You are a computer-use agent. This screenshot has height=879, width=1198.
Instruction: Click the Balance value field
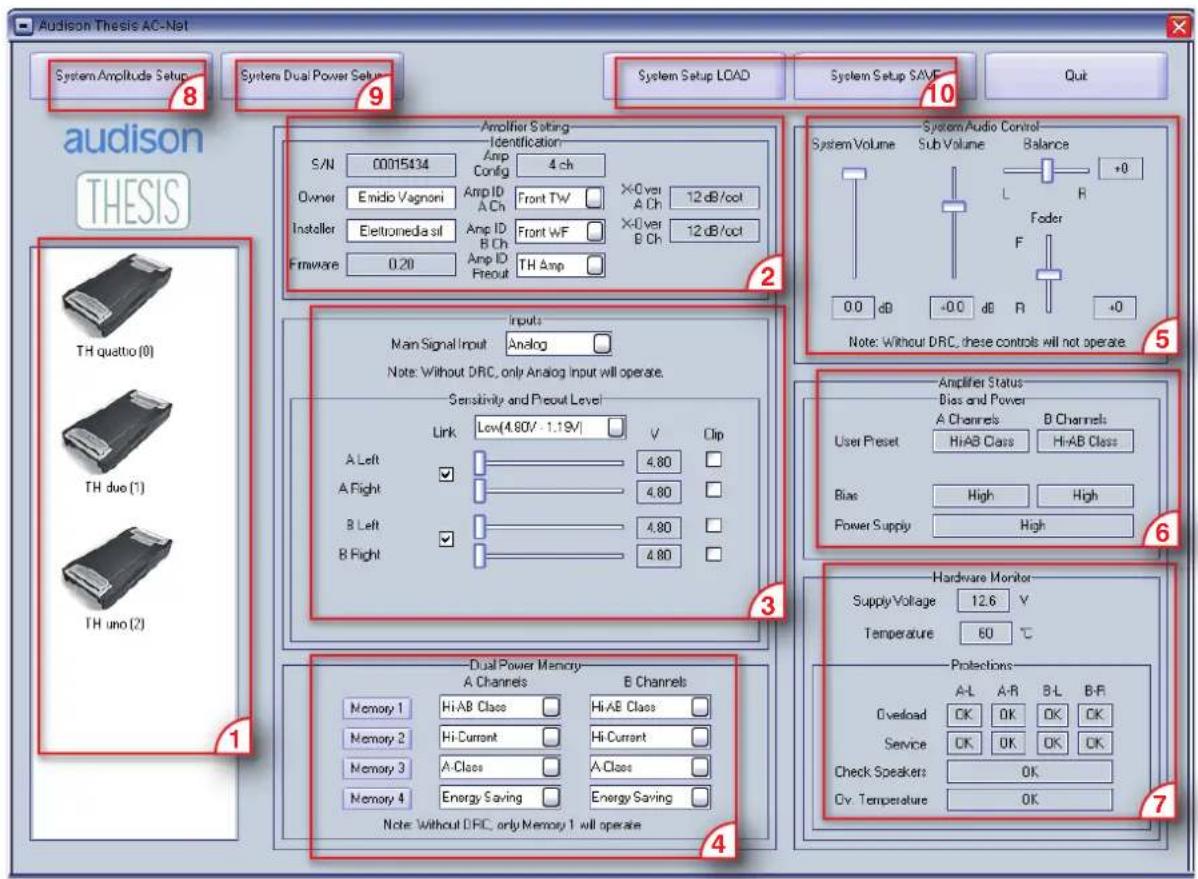1121,168
